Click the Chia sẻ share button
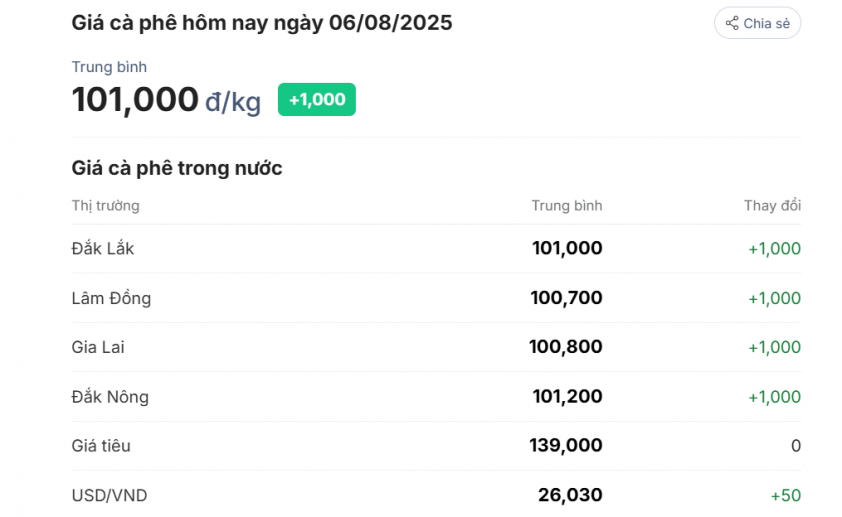The height and width of the screenshot is (517, 842). coord(757,23)
